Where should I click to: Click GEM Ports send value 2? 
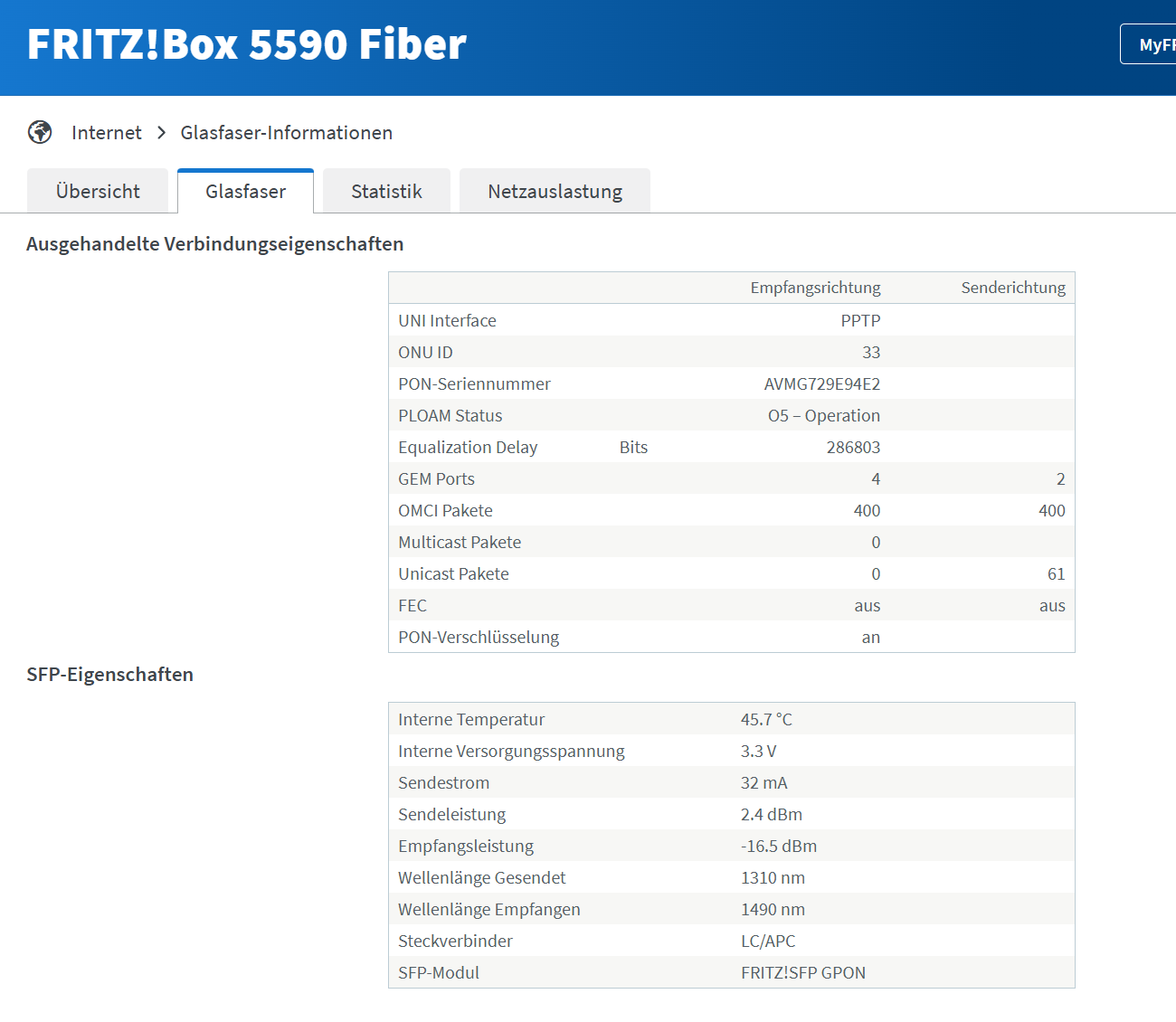point(1061,479)
